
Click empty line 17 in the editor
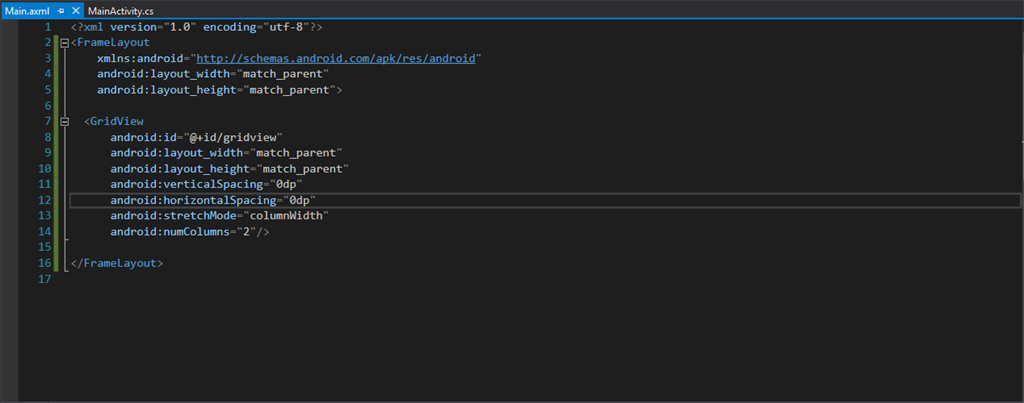coord(300,279)
